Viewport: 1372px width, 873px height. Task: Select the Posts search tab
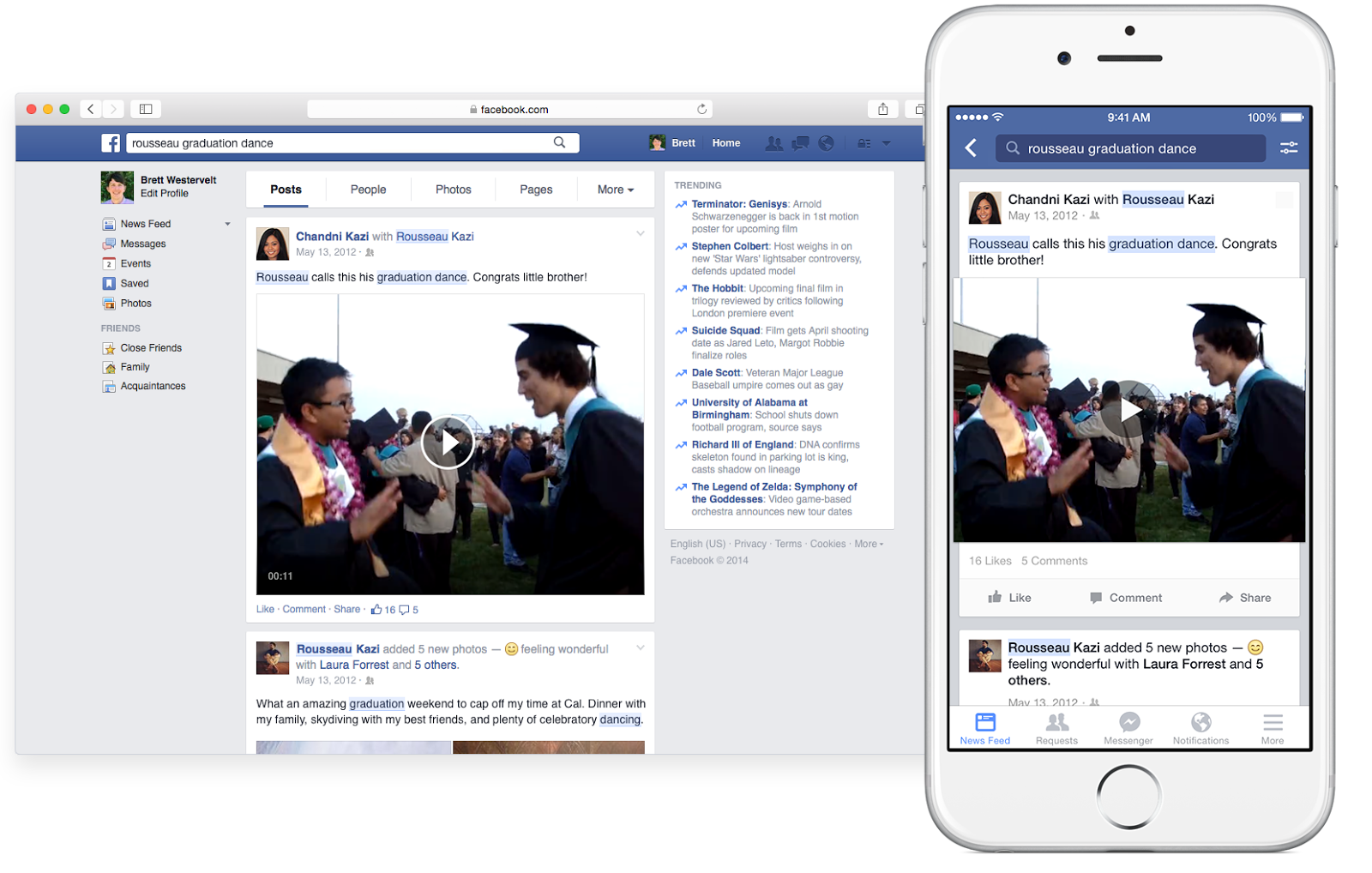286,190
